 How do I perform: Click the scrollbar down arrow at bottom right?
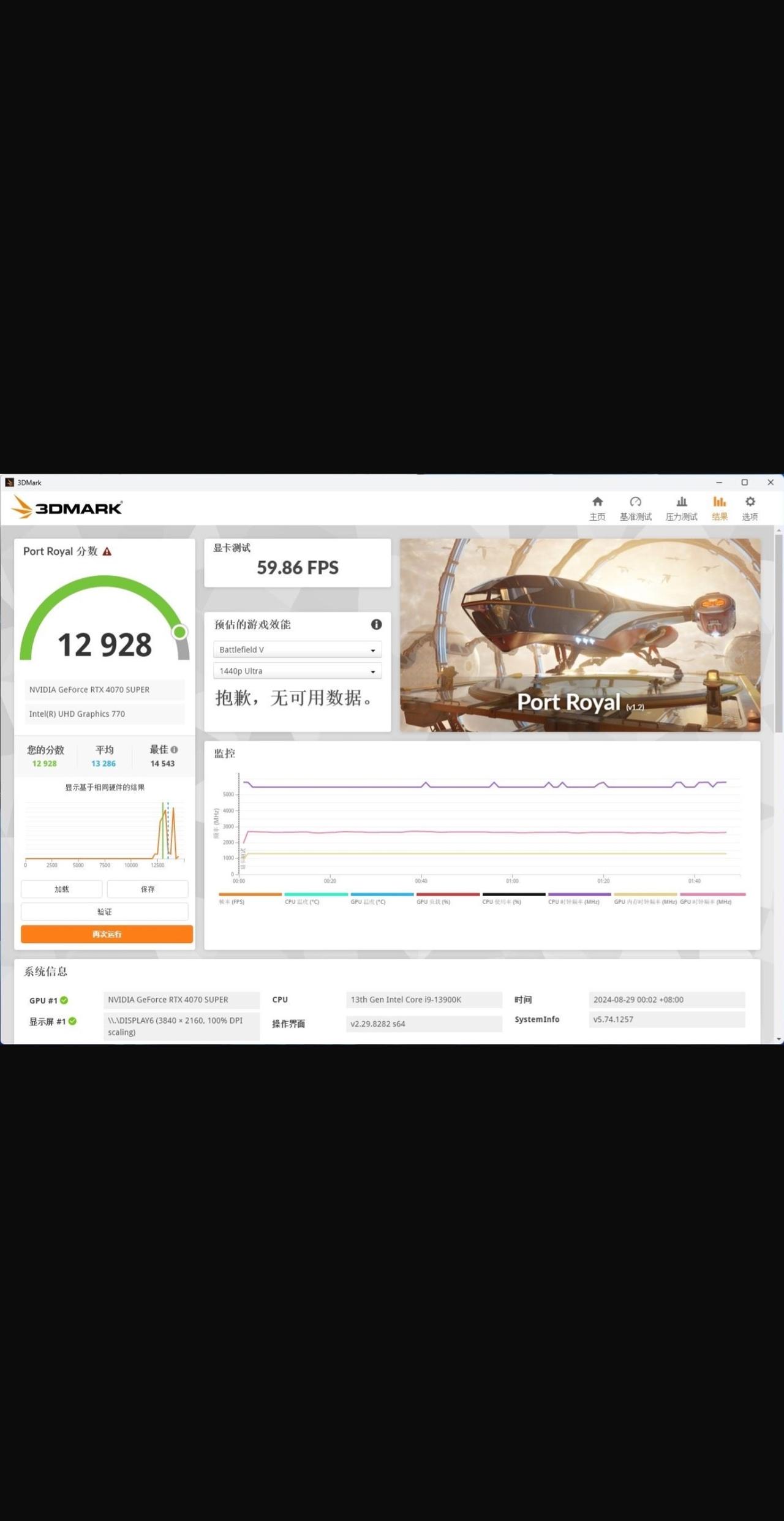(x=778, y=1039)
